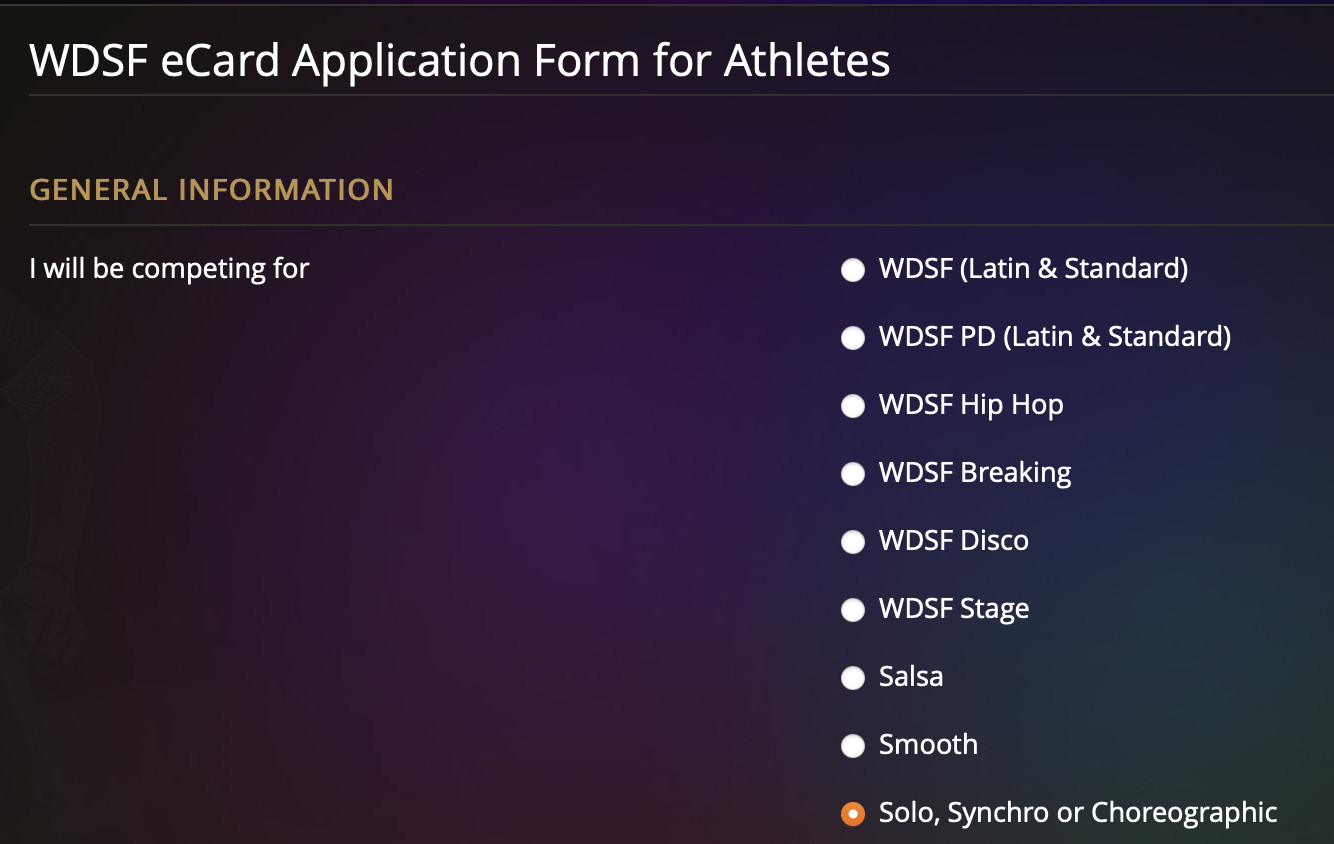
Task: Click the "WDSF Breaking" option label
Action: (x=974, y=473)
